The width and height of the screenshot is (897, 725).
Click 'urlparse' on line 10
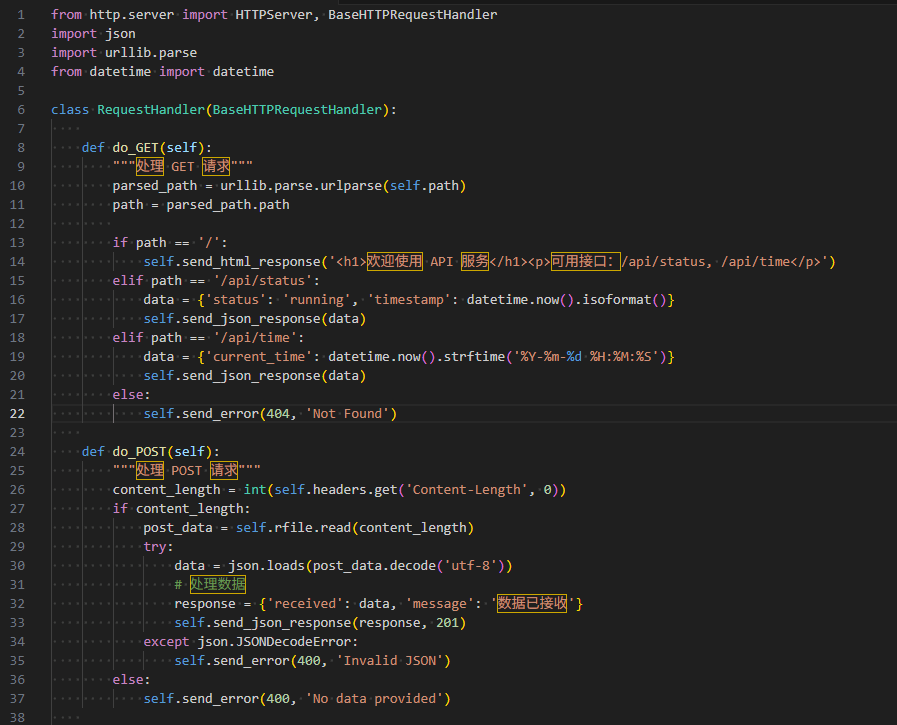pyautogui.click(x=351, y=185)
